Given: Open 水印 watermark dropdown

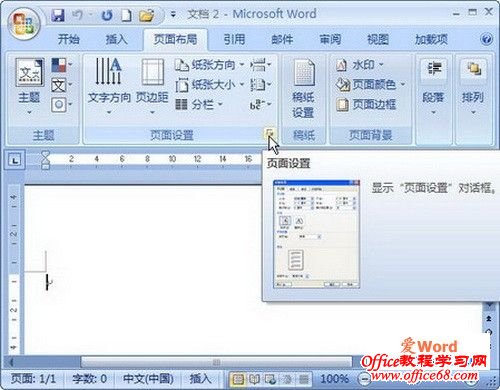Looking at the screenshot, I should 360,65.
